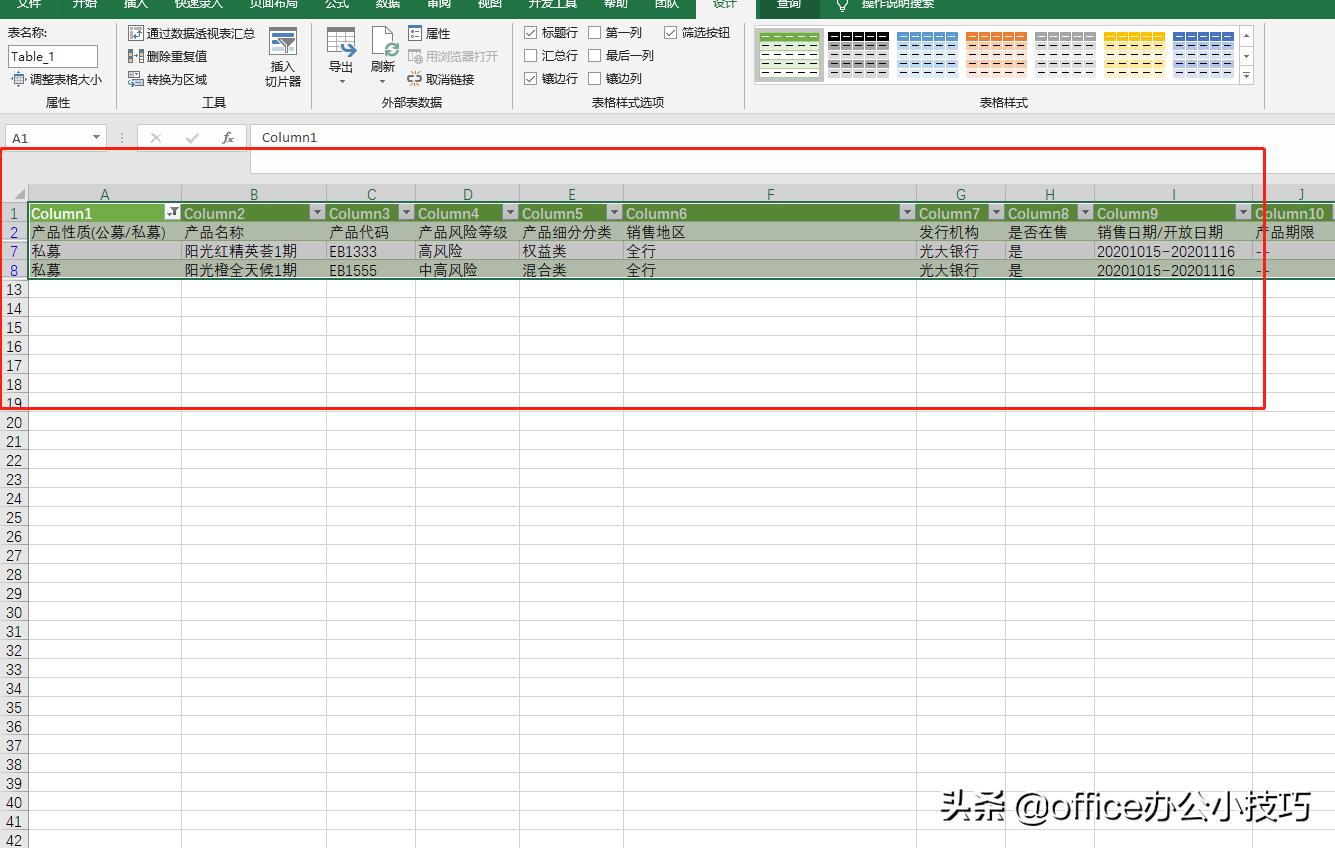Open the Column6 filter dropdown
This screenshot has width=1335, height=848.
point(908,212)
